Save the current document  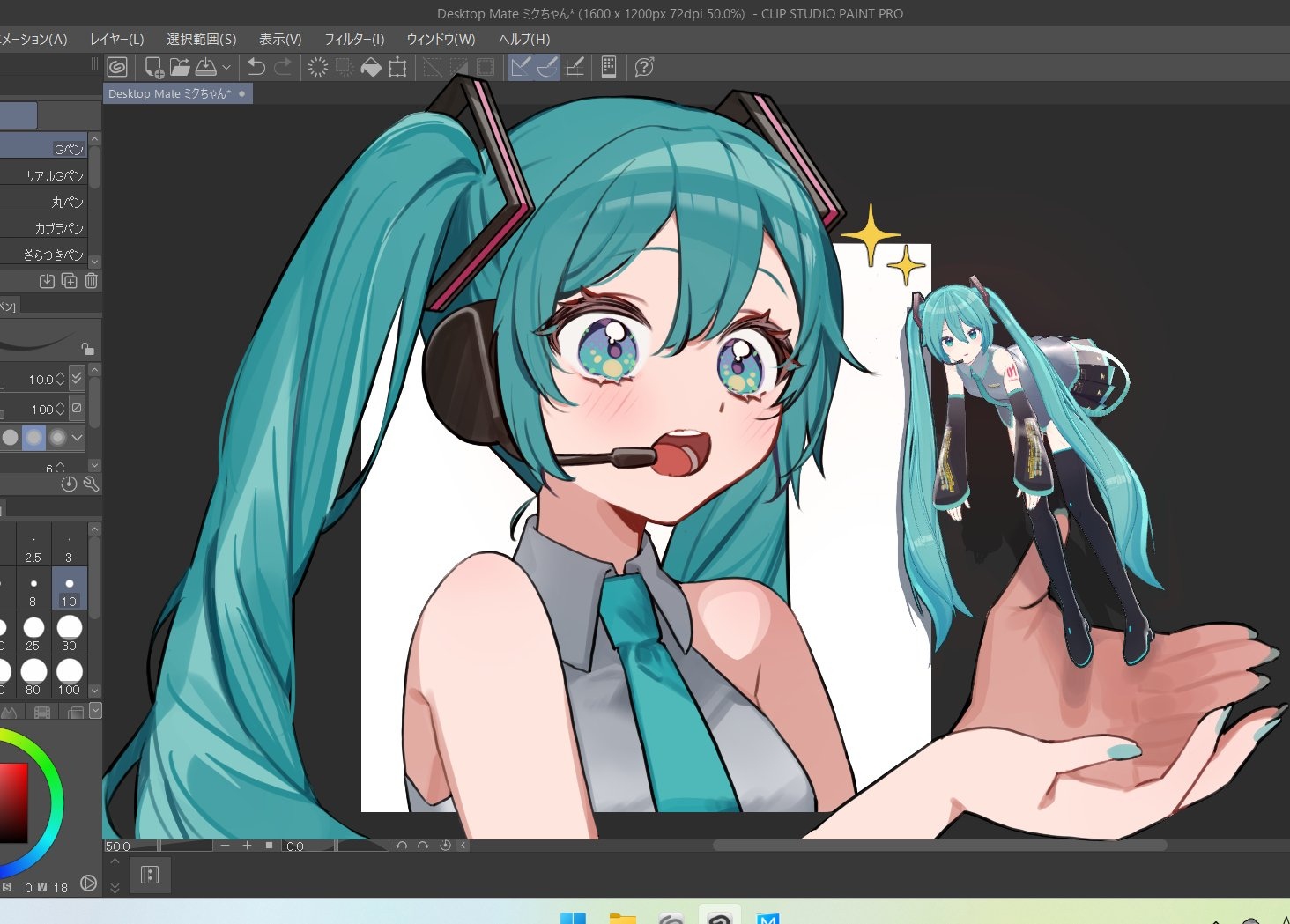pos(205,67)
